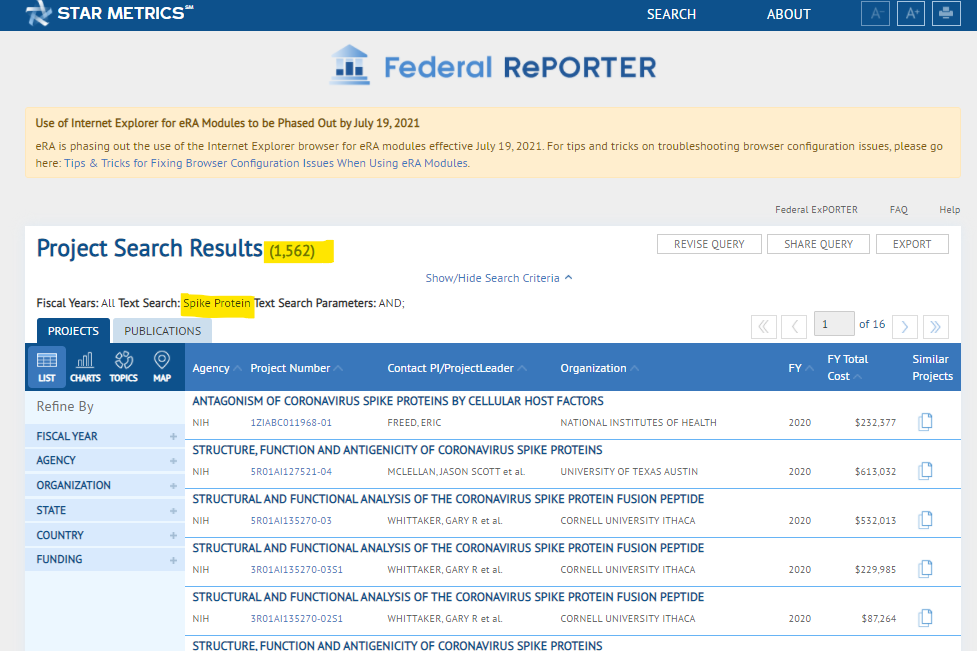
Task: Click the Federal RePORTER building logo
Action: pyautogui.click(x=350, y=65)
